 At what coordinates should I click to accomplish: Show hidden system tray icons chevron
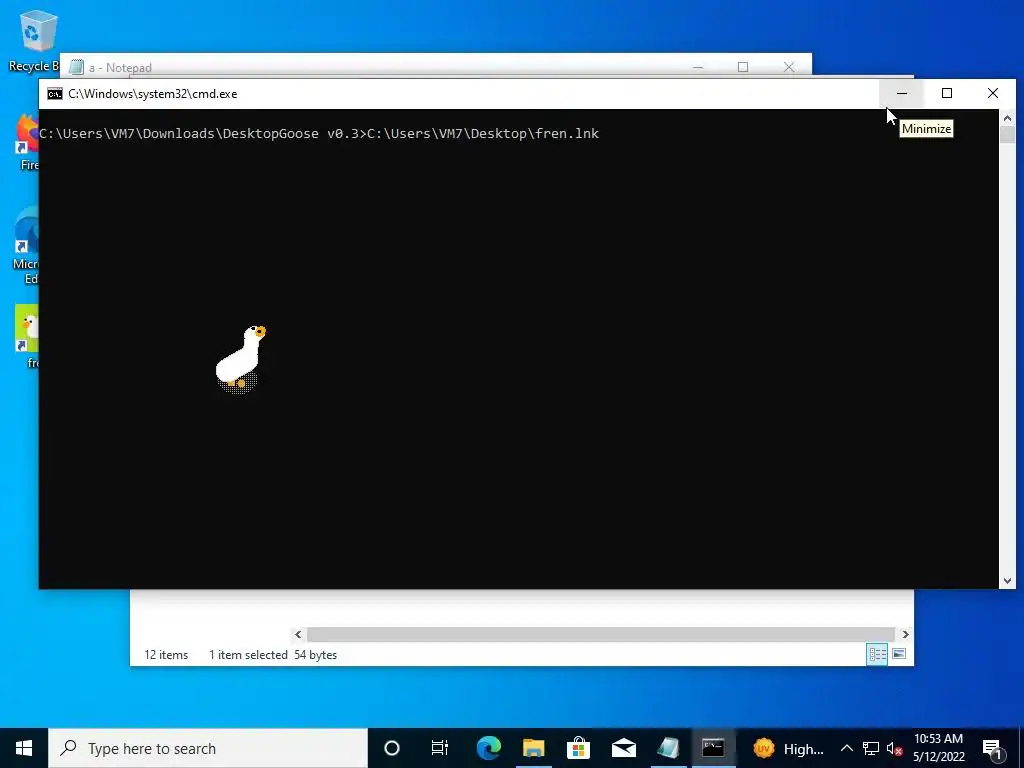click(846, 748)
